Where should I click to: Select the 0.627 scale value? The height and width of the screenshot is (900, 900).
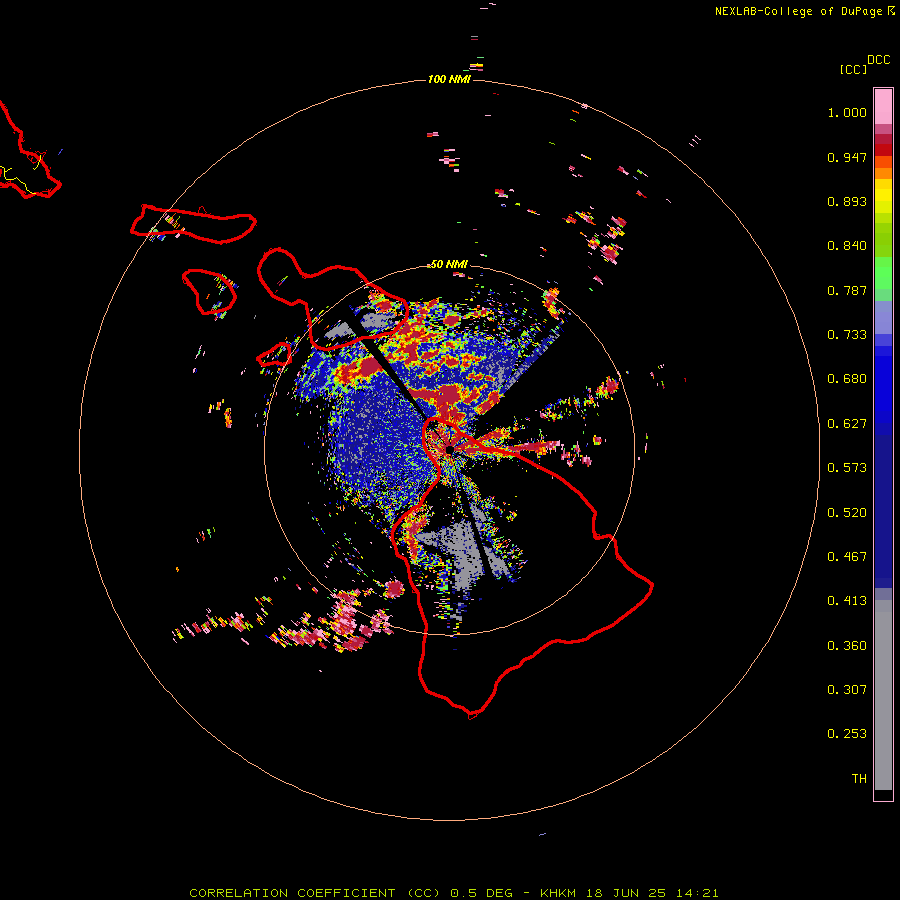point(847,424)
